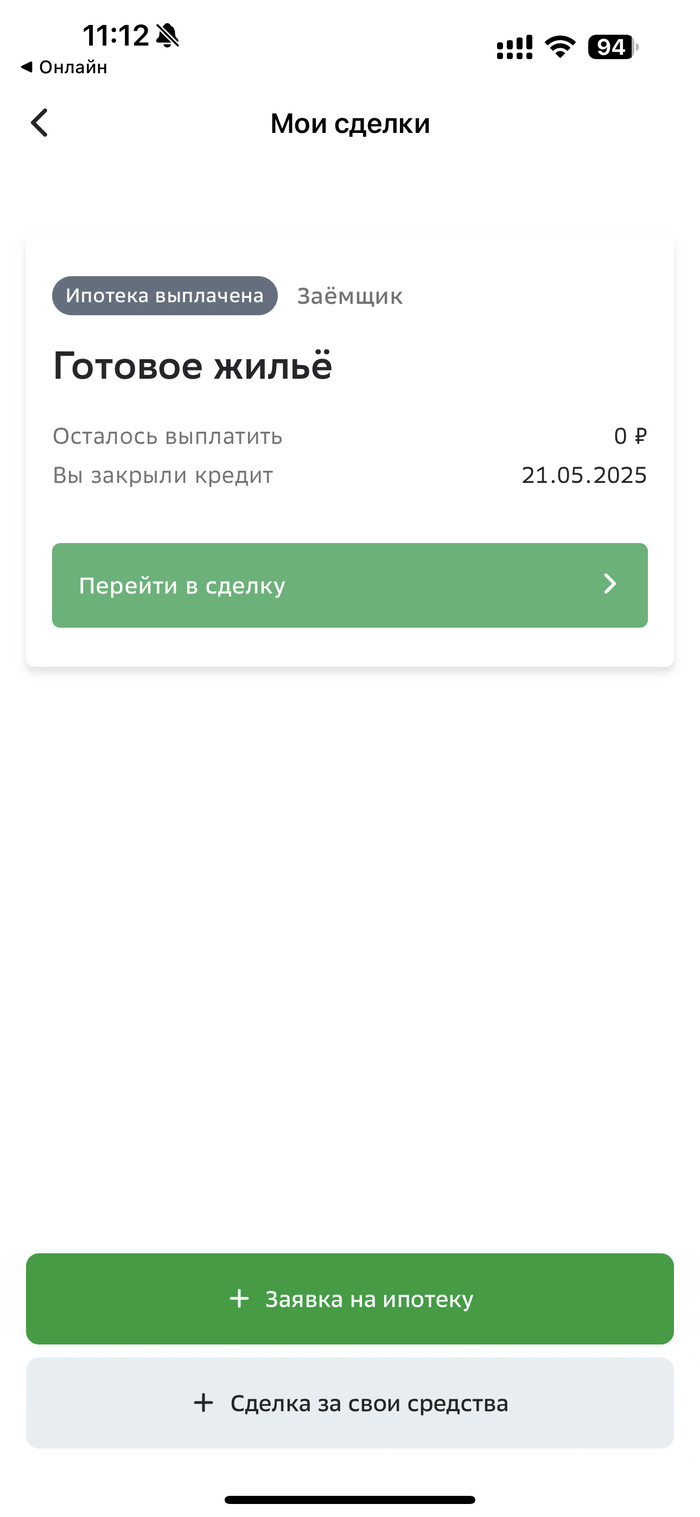Click the plus icon on Сделка за свои средства
This screenshot has height=1517, width=700.
tap(203, 1403)
